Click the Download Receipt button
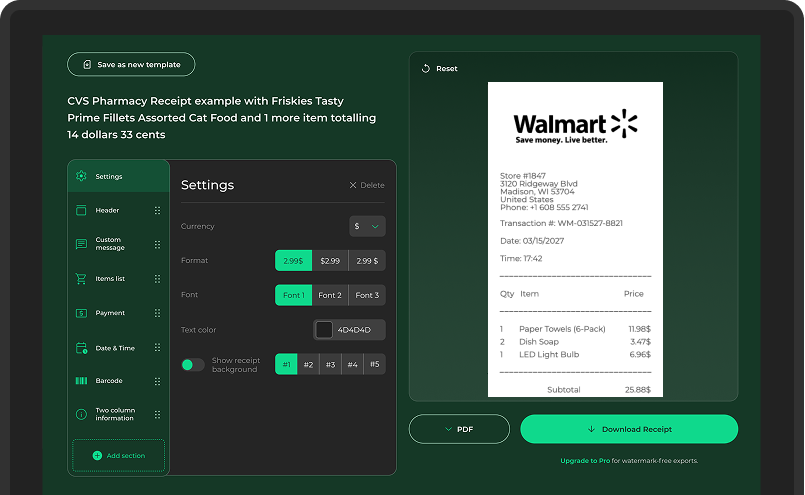 pos(629,429)
